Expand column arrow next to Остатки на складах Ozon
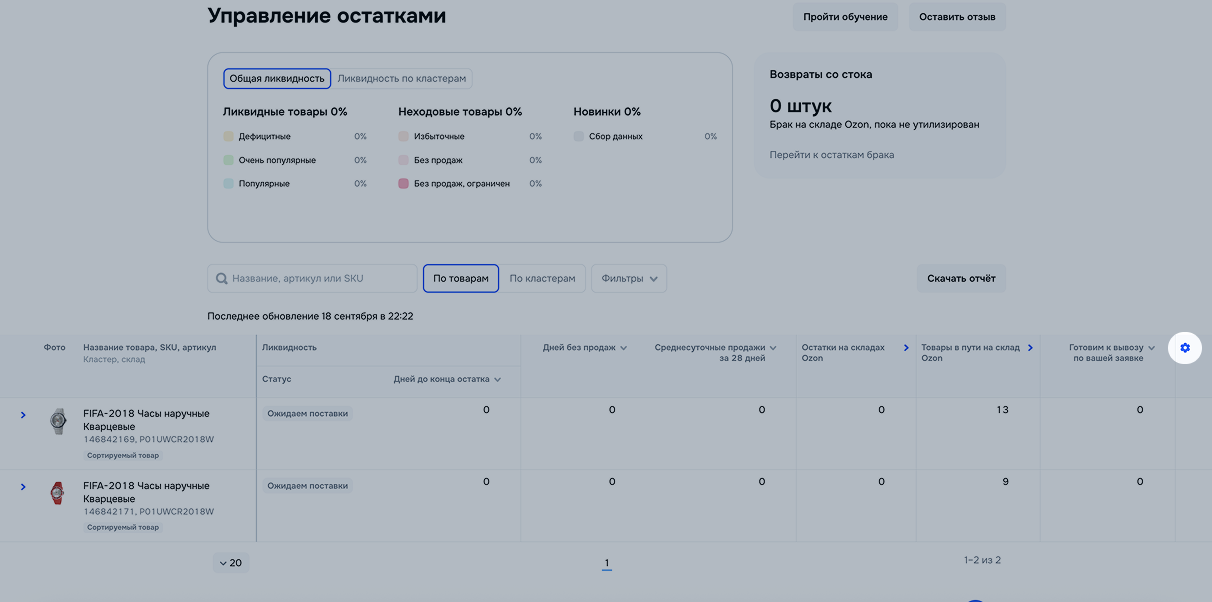Image resolution: width=1212 pixels, height=602 pixels. click(x=906, y=348)
